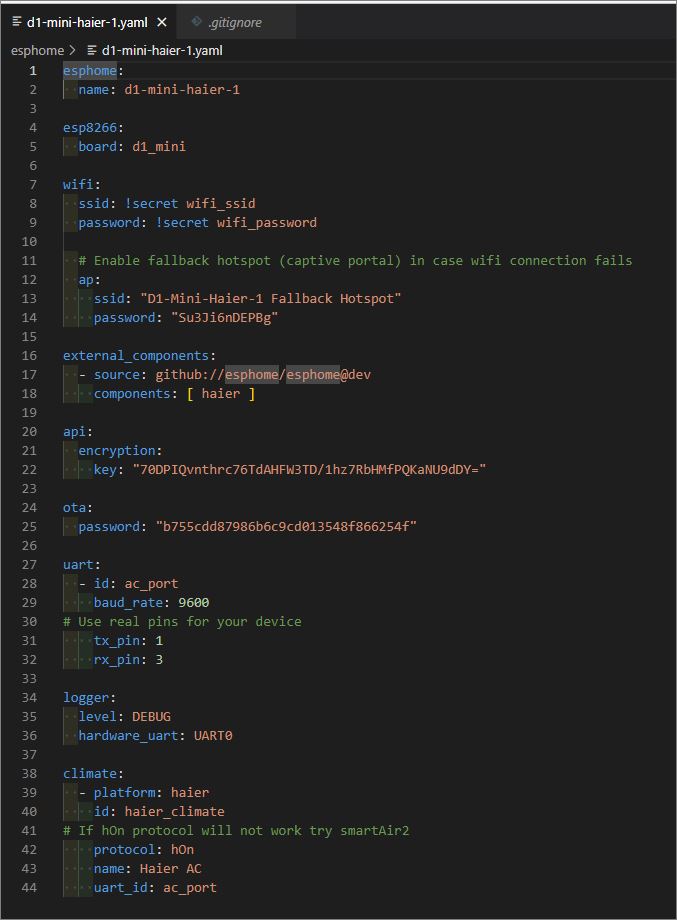677x920 pixels.
Task: Select the d1-mini-haier-1.yaml tab label
Action: [x=87, y=22]
